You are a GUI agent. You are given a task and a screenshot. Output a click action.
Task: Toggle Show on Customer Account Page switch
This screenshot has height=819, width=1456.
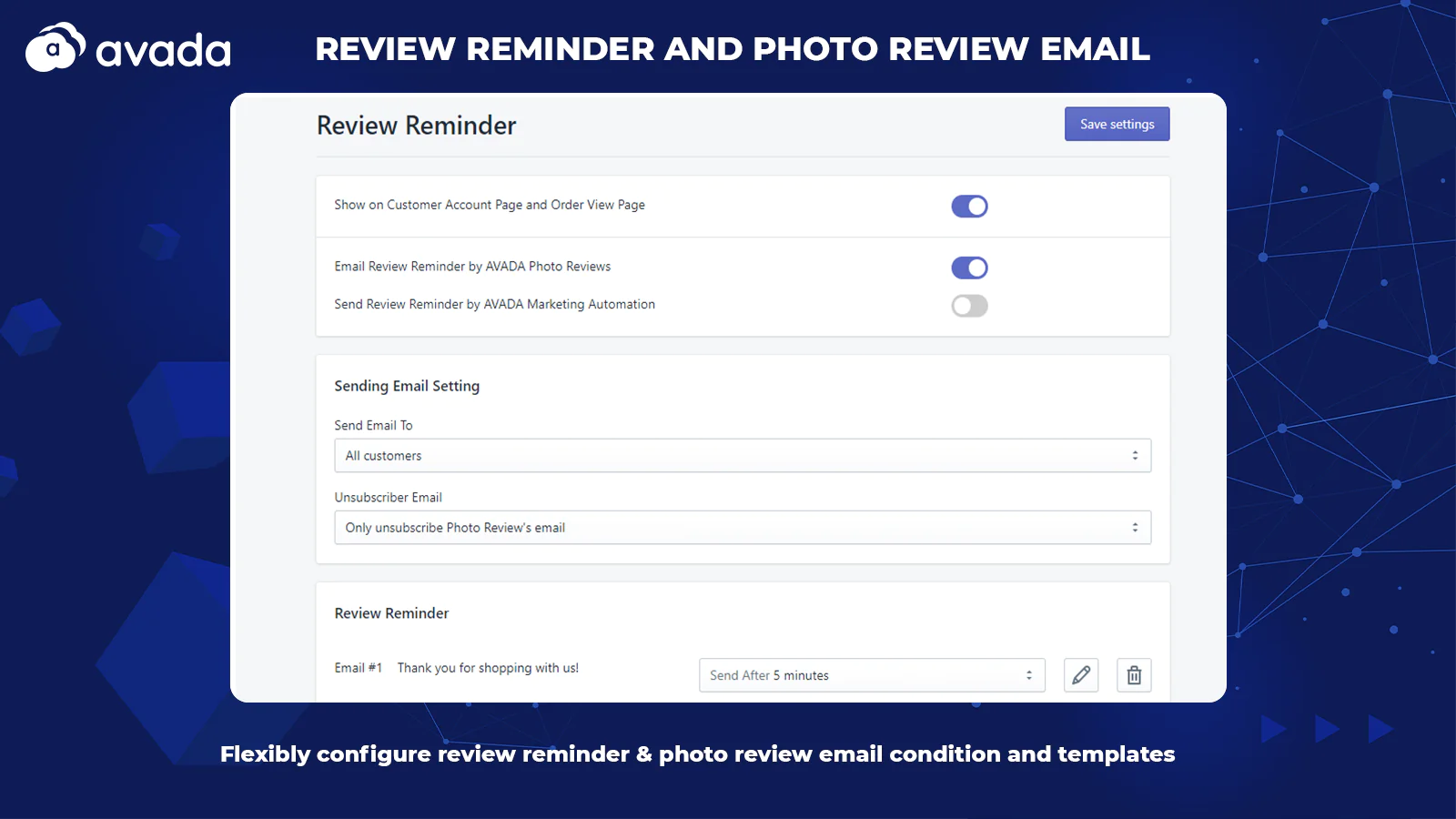[x=969, y=207]
